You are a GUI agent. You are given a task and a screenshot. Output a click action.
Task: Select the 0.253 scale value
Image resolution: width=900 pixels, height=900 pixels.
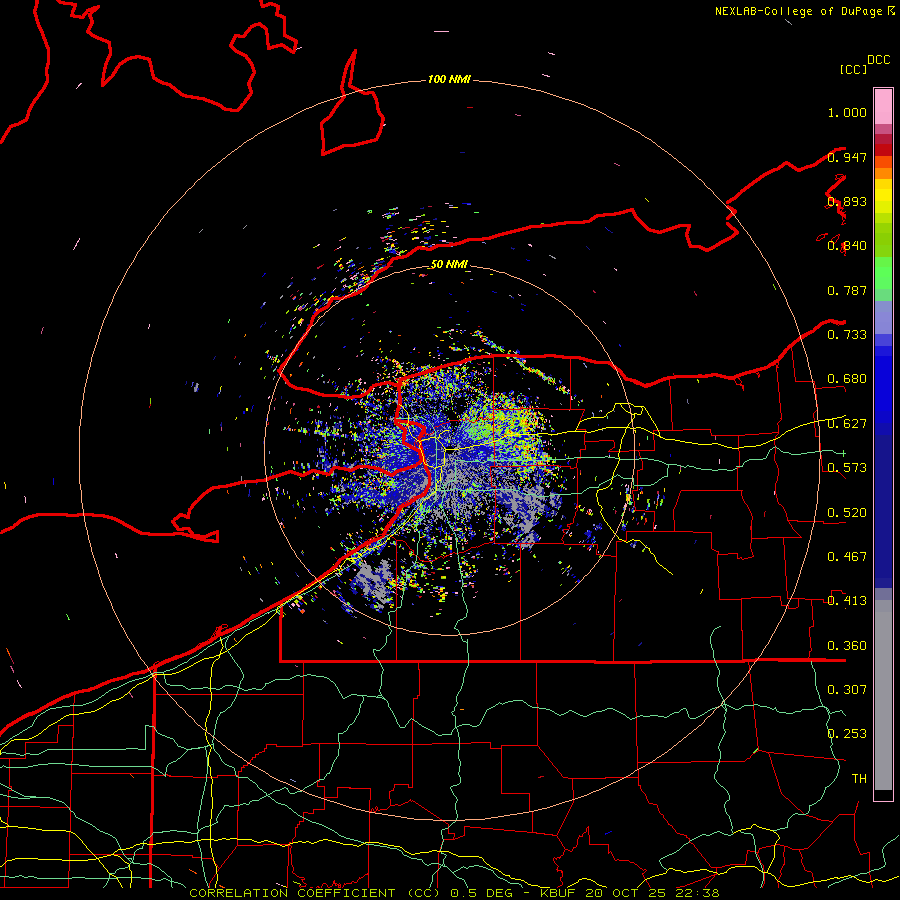click(847, 734)
